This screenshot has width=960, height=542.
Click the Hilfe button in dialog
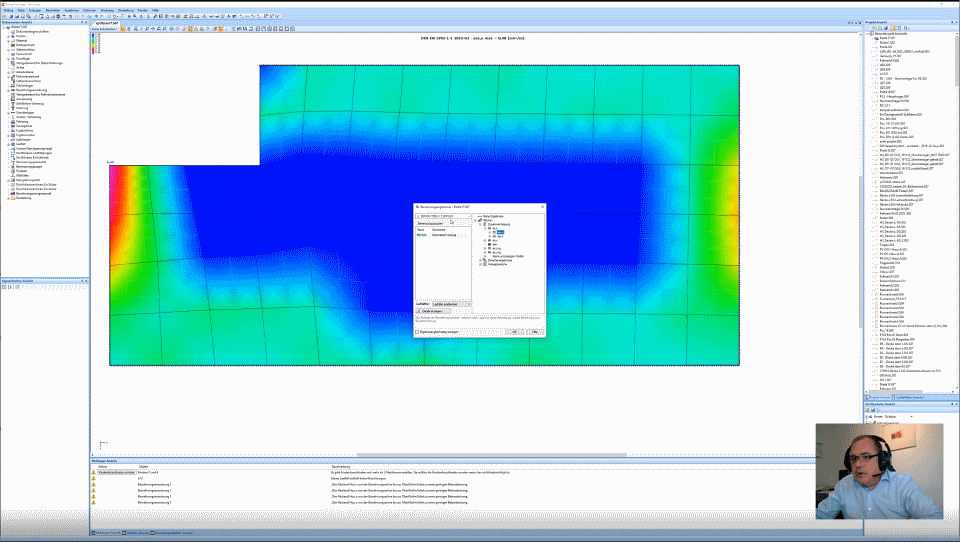pyautogui.click(x=535, y=332)
